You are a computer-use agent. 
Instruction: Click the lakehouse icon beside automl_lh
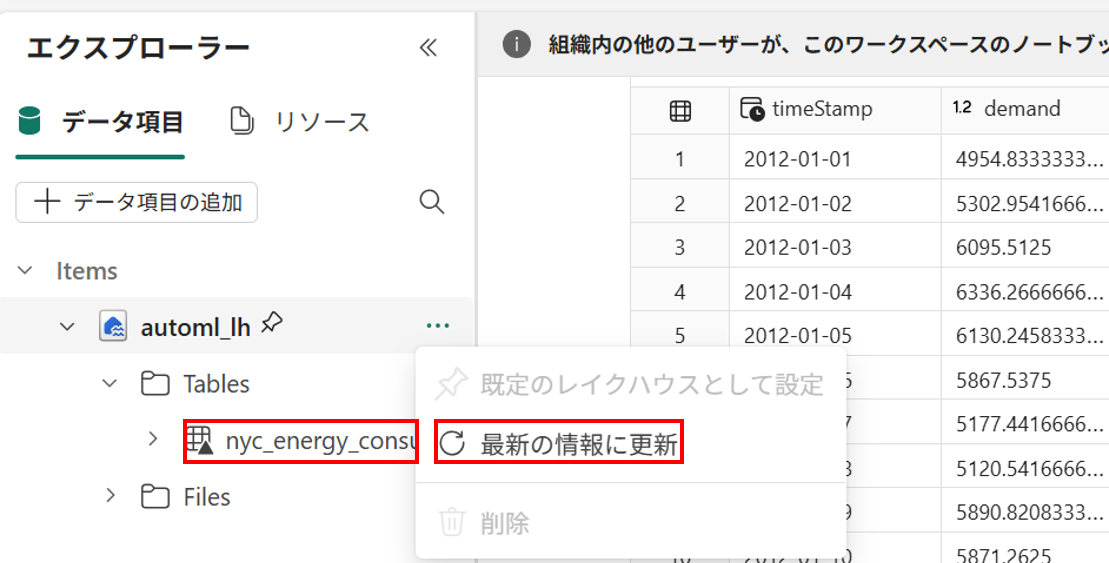coord(112,327)
